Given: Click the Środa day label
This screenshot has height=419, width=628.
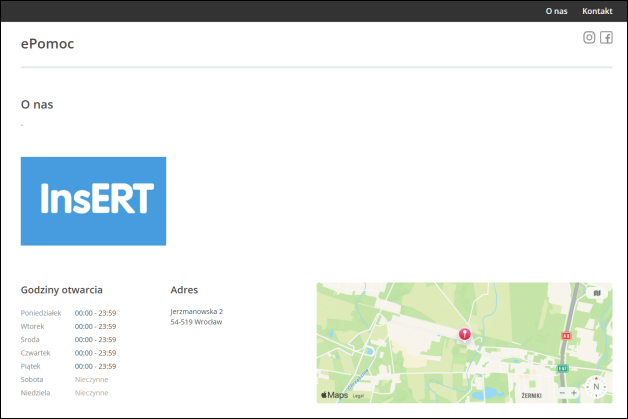Looking at the screenshot, I should pos(30,340).
